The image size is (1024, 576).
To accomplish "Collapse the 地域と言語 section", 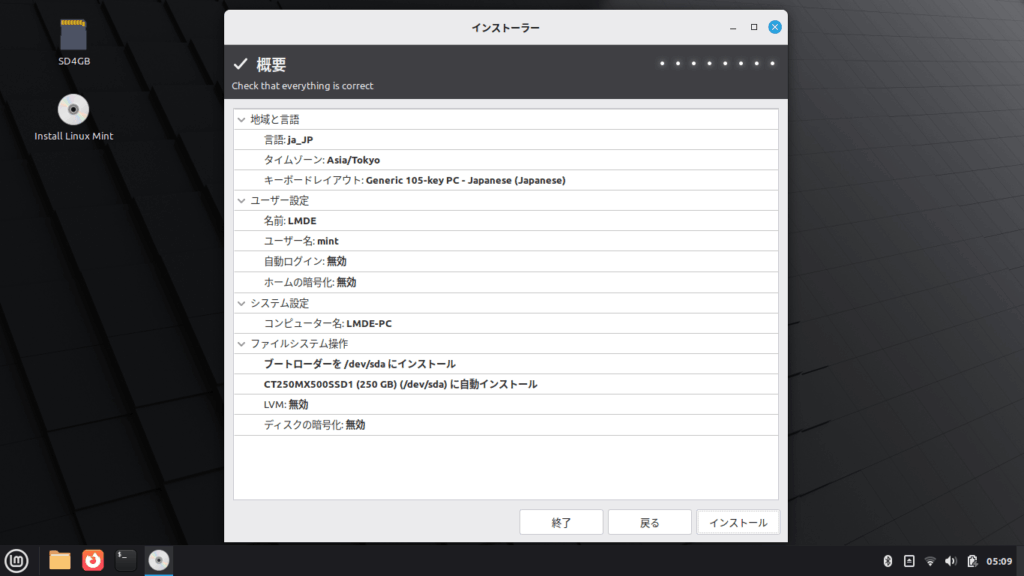I will tap(241, 120).
